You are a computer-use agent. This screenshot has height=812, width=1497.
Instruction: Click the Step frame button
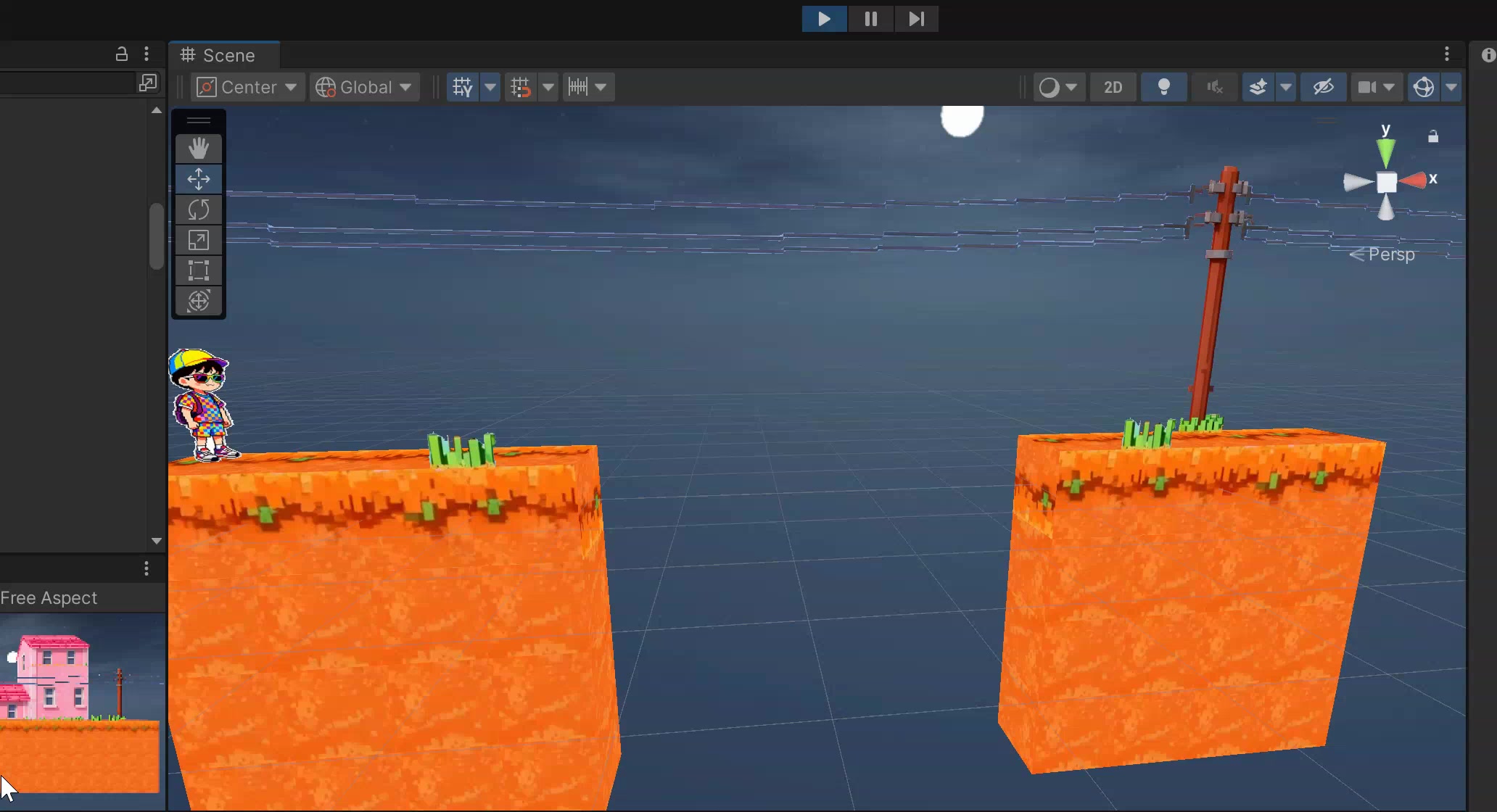coord(916,19)
